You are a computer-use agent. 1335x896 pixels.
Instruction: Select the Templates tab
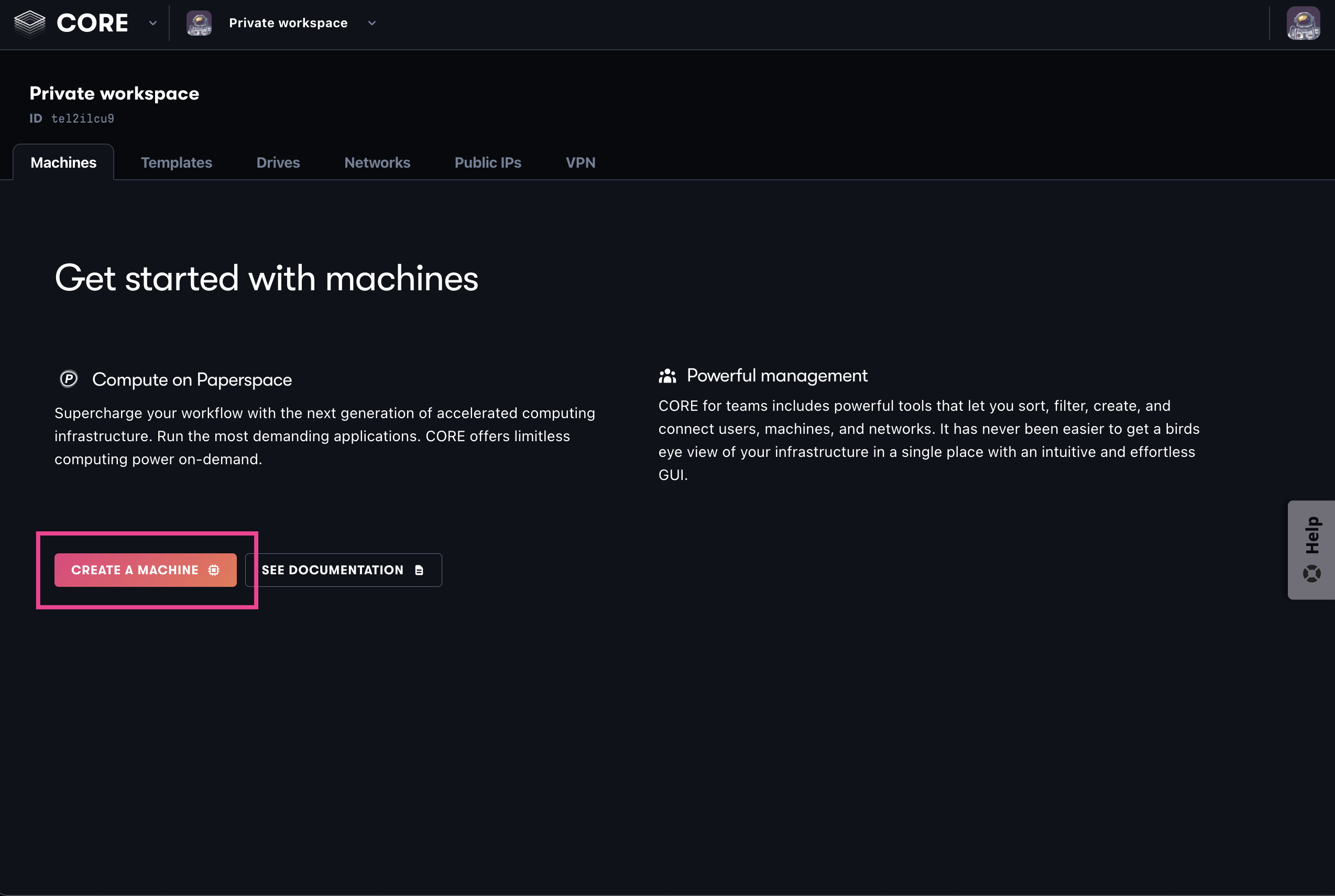177,162
